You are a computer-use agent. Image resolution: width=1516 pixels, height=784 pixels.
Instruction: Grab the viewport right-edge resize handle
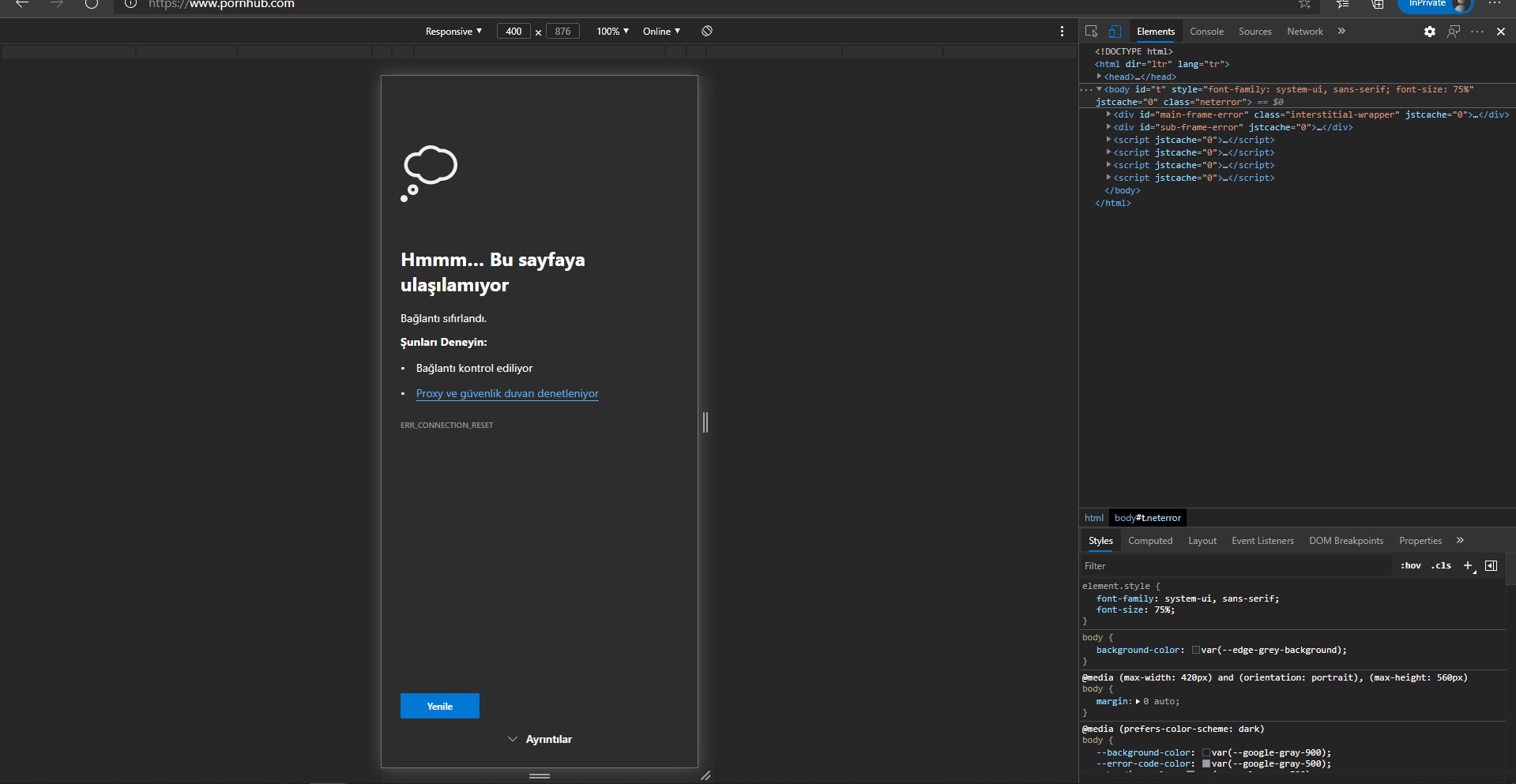(x=705, y=422)
